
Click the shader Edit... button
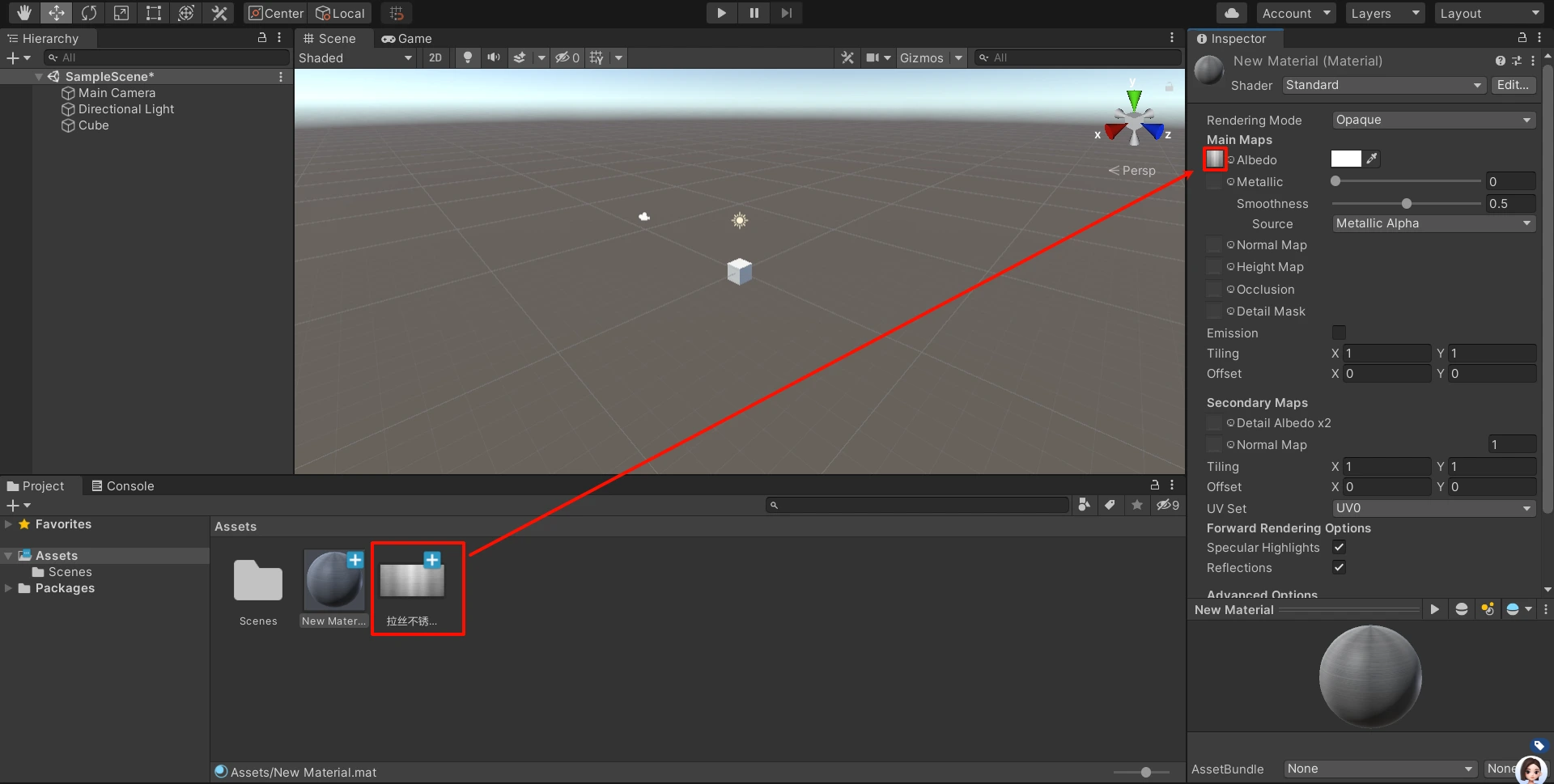(x=1512, y=85)
